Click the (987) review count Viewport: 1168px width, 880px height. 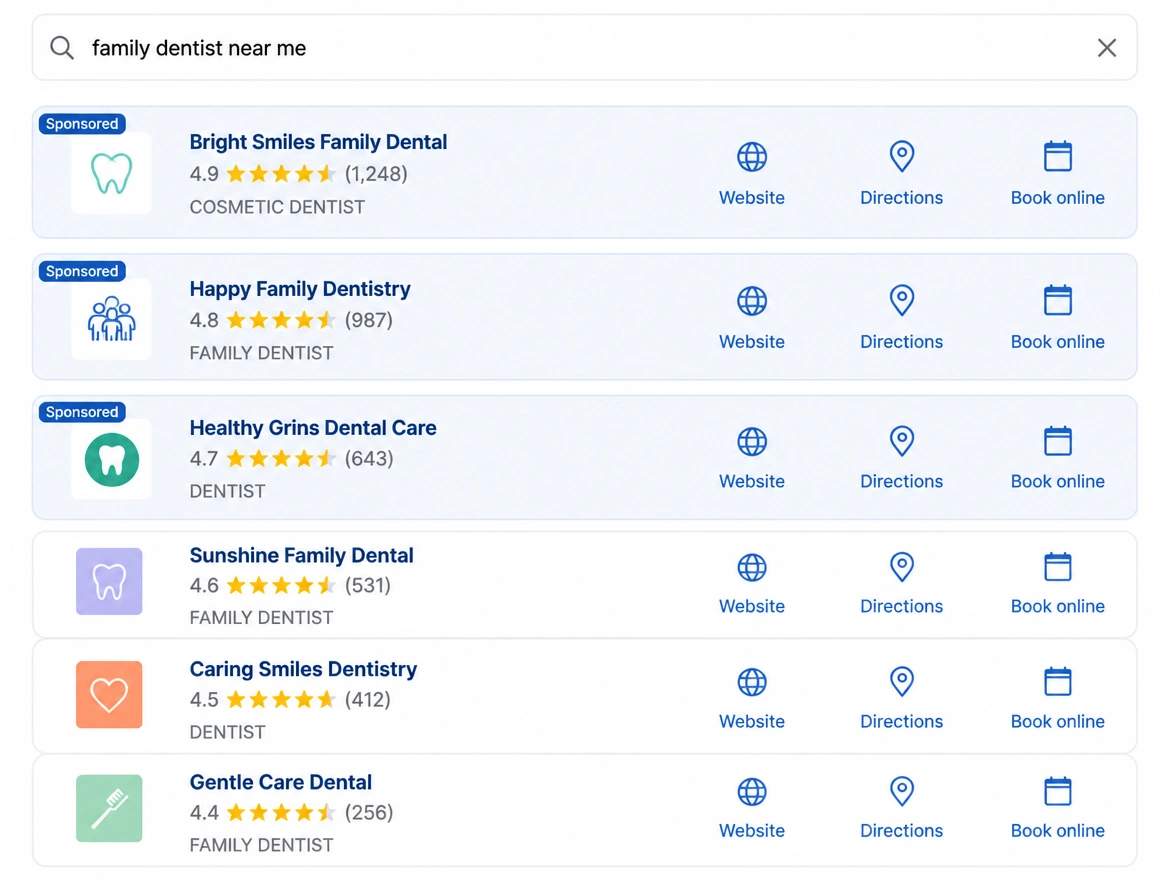click(369, 320)
